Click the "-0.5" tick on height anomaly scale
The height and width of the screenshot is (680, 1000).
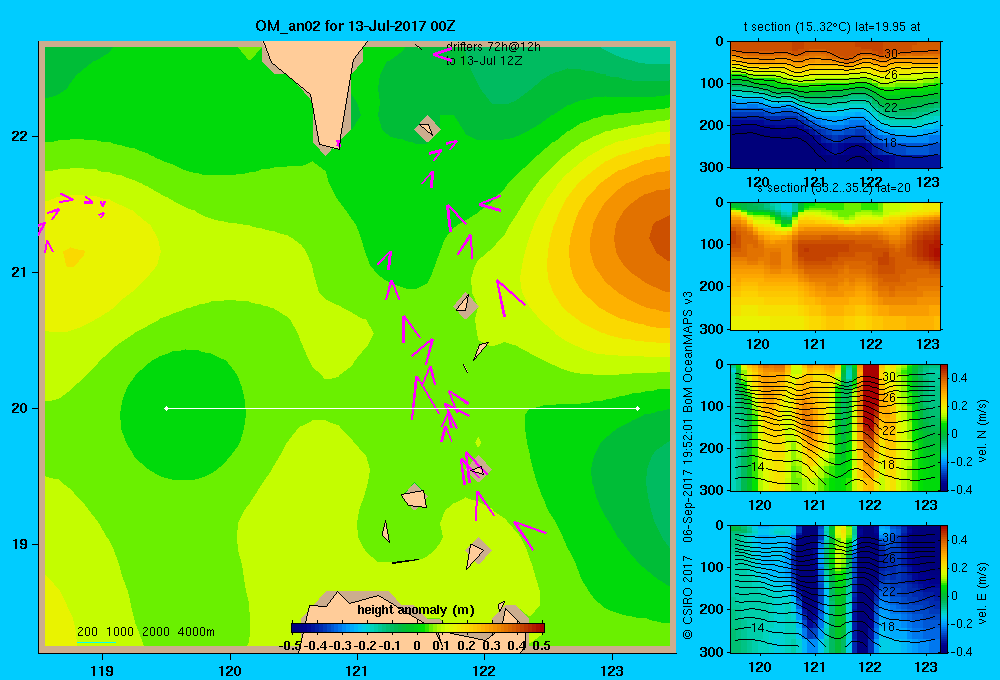click(290, 646)
